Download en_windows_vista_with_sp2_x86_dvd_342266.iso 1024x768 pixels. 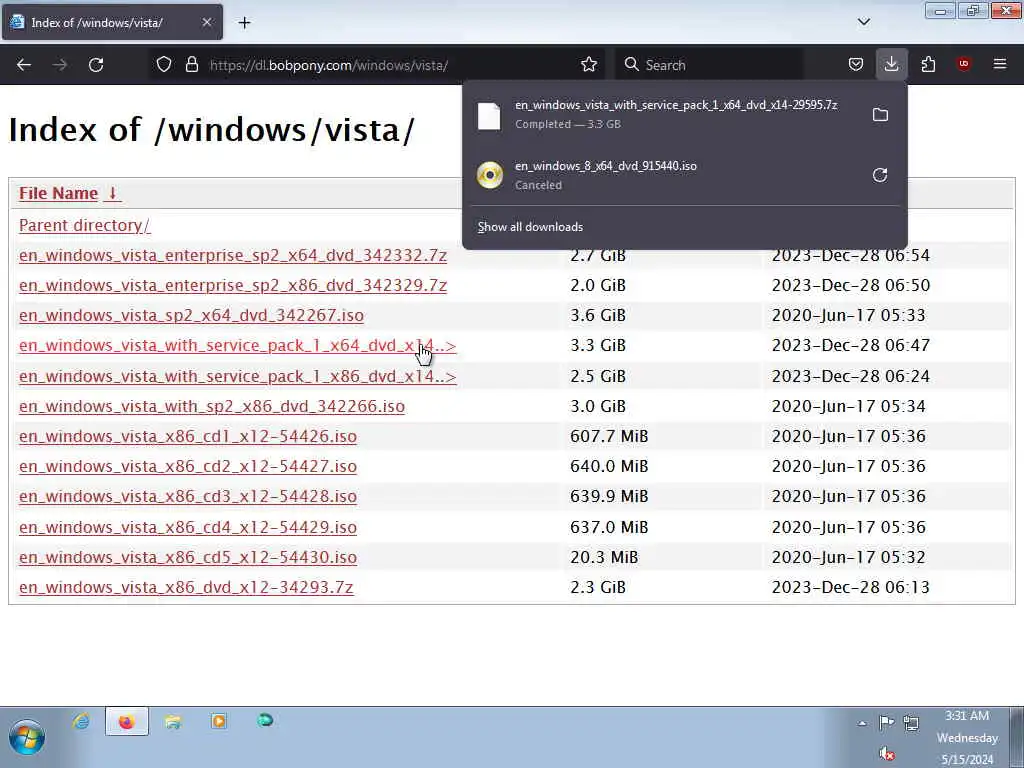[x=212, y=406]
